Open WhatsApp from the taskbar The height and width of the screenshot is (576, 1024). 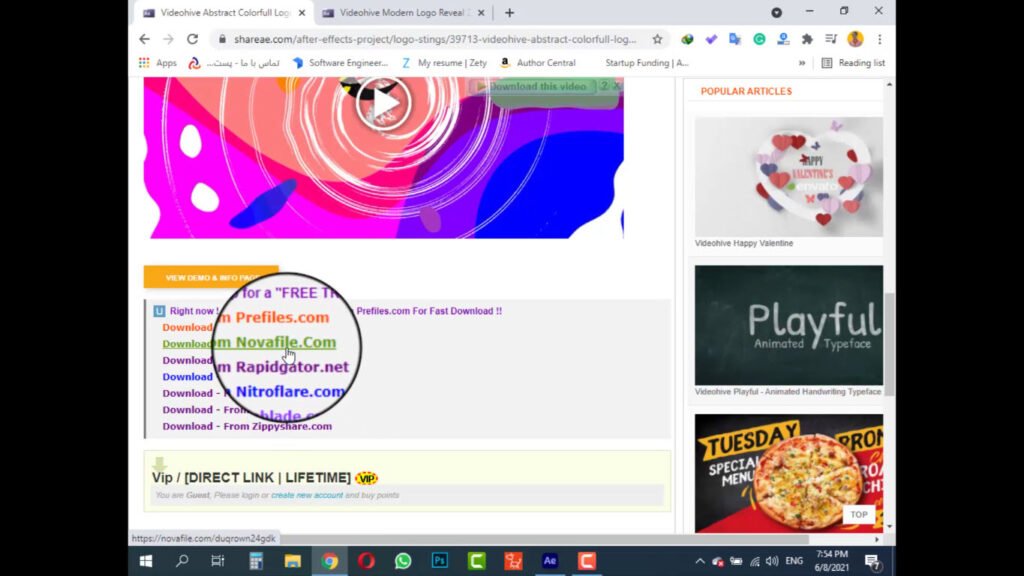[403, 561]
